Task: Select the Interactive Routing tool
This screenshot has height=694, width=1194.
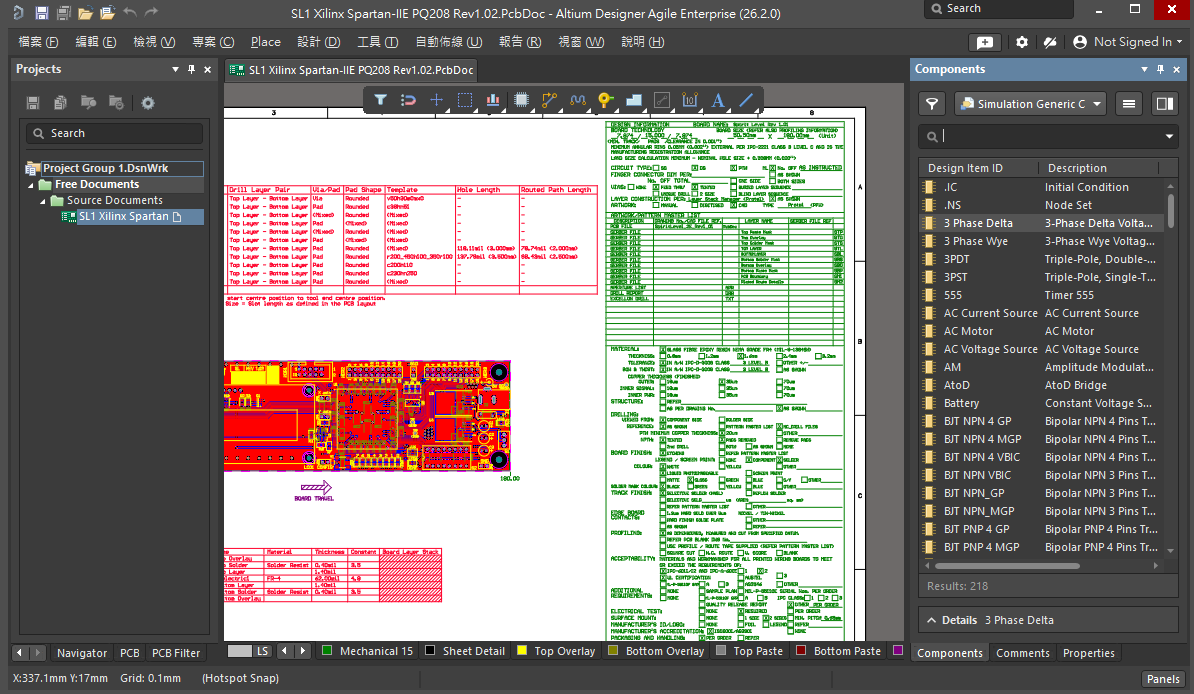Action: click(x=549, y=100)
